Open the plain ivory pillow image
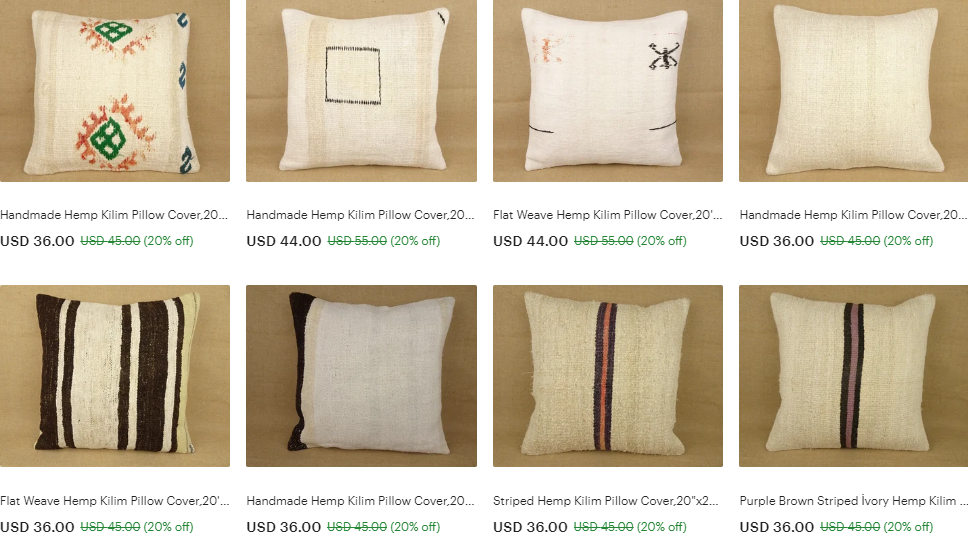 click(x=853, y=91)
